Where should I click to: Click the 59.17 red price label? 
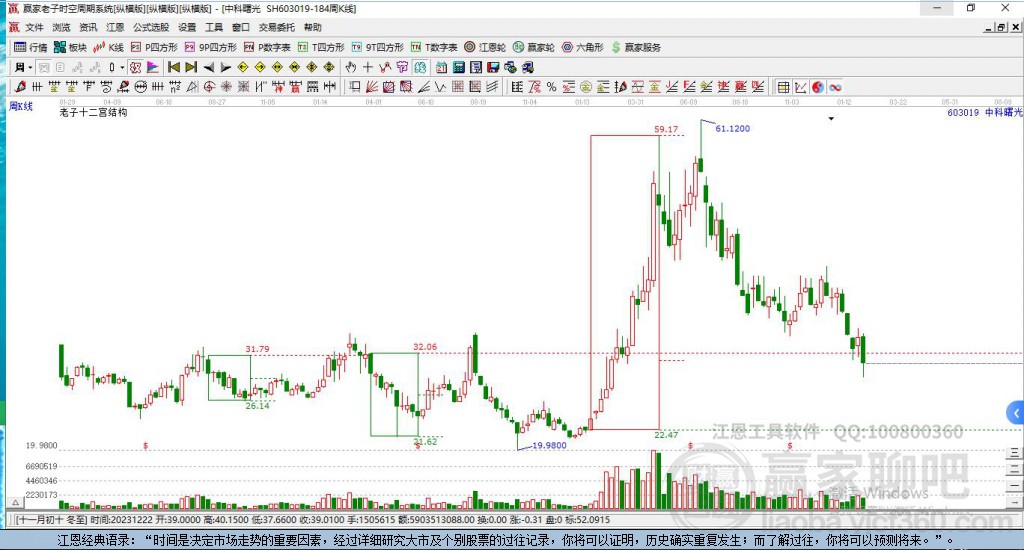666,129
